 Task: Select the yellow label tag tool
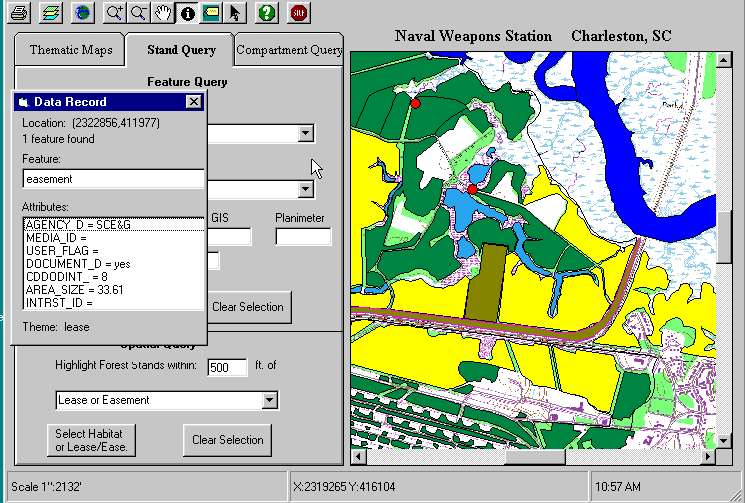[211, 13]
